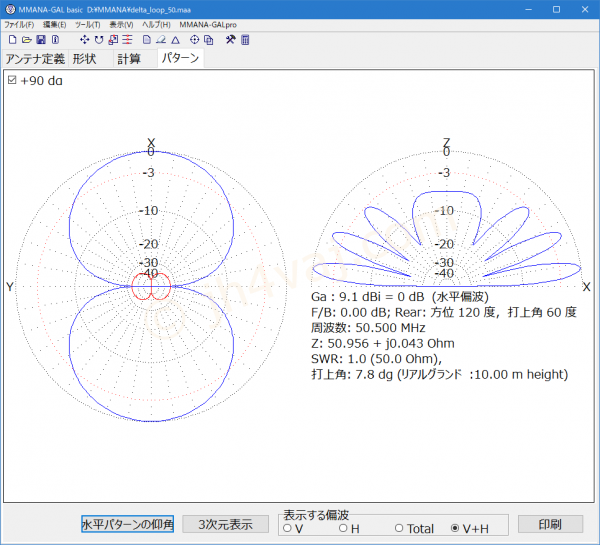Screen dimensions: 600x545
Task: Toggle the +90 dg checkbox
Action: 12,80
